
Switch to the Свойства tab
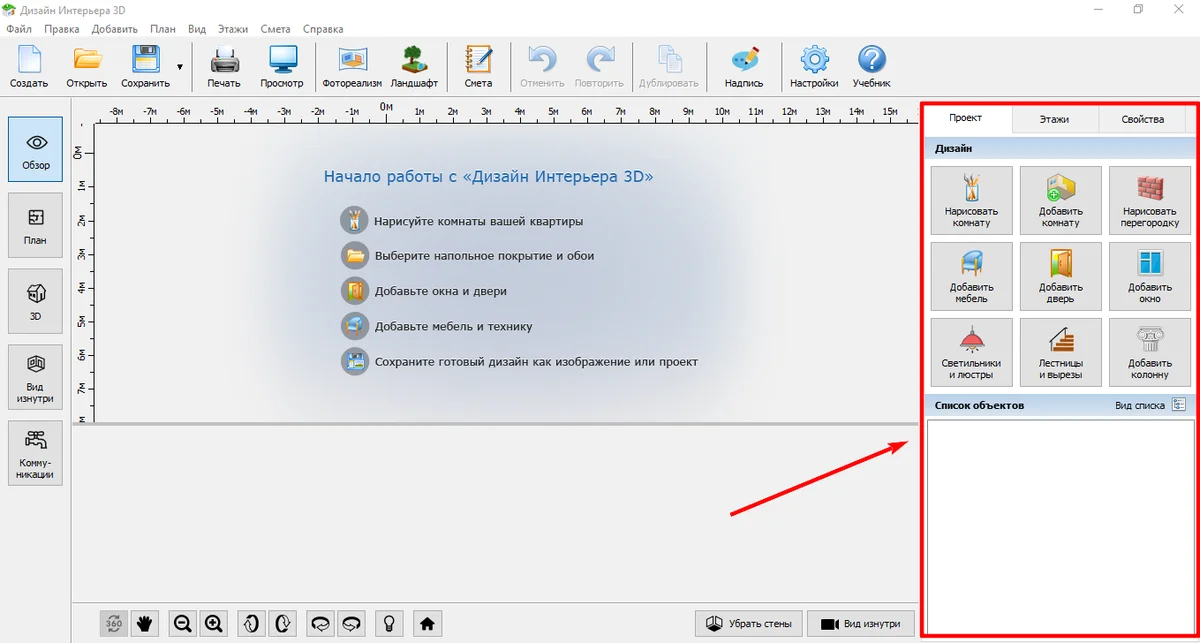point(1143,119)
